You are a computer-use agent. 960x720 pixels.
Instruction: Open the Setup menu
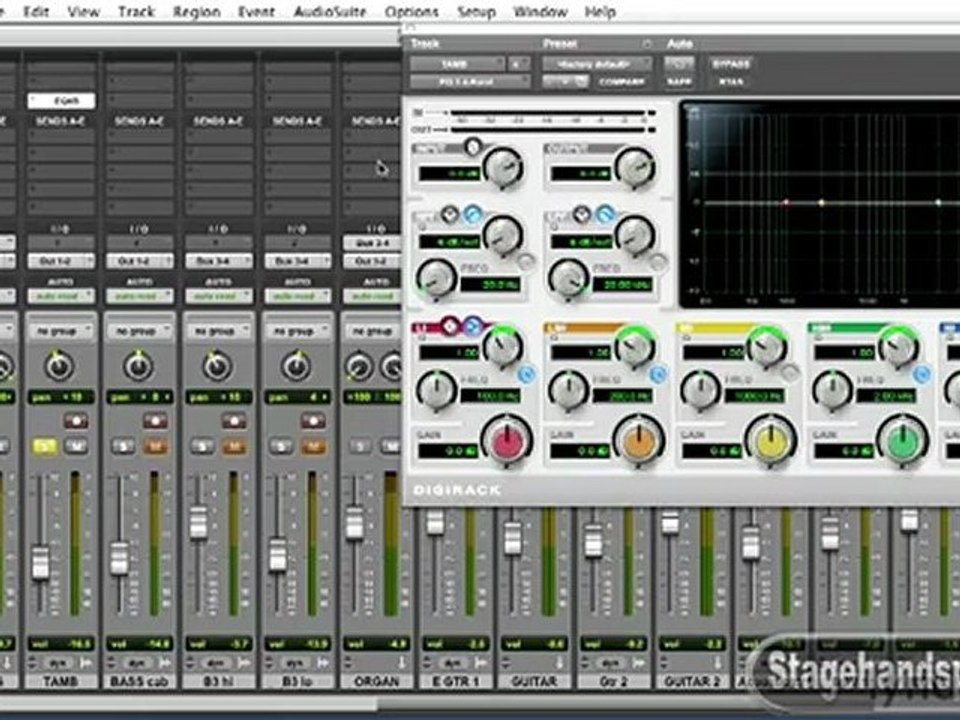tap(476, 12)
